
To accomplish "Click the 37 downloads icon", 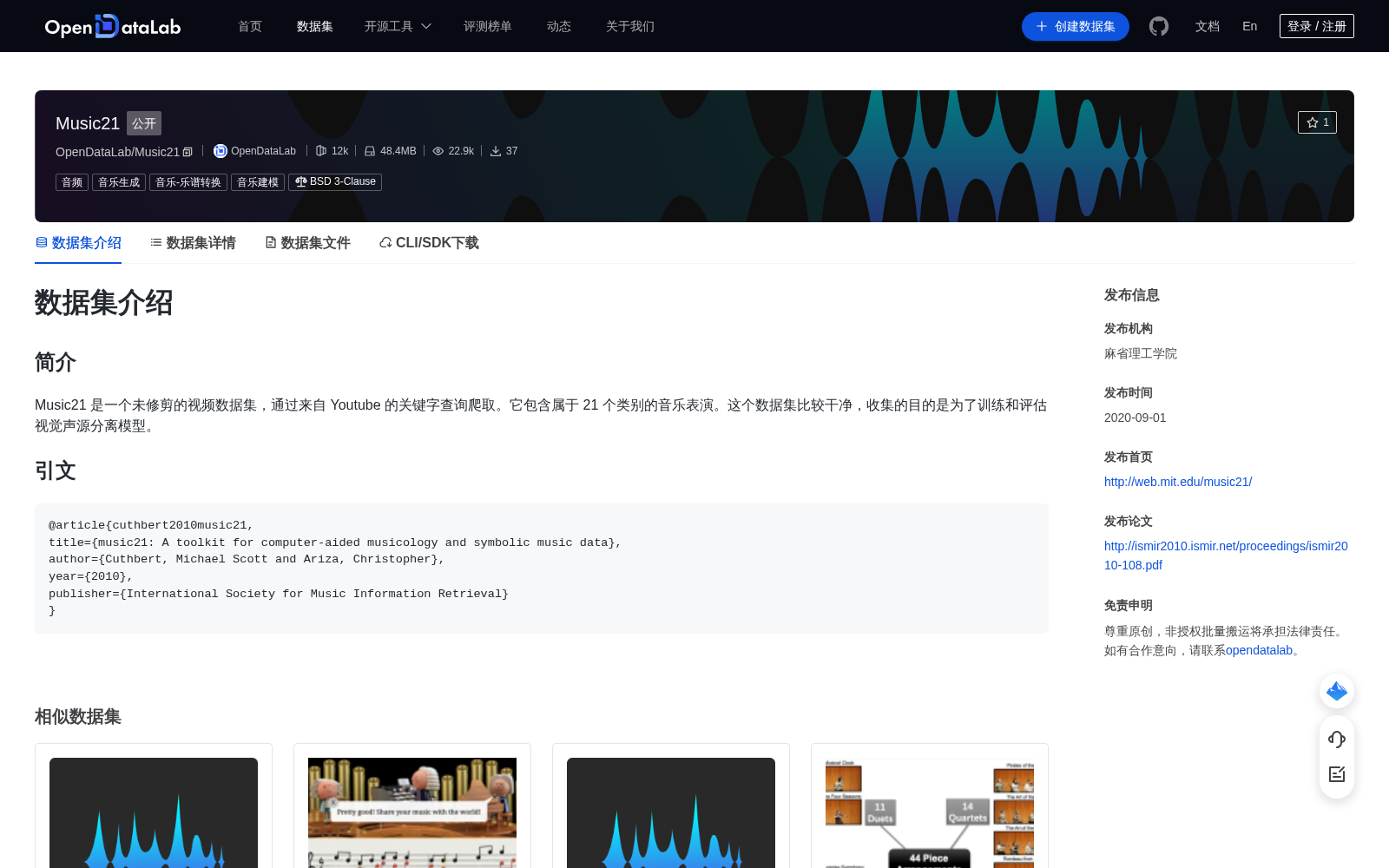I will 496,151.
